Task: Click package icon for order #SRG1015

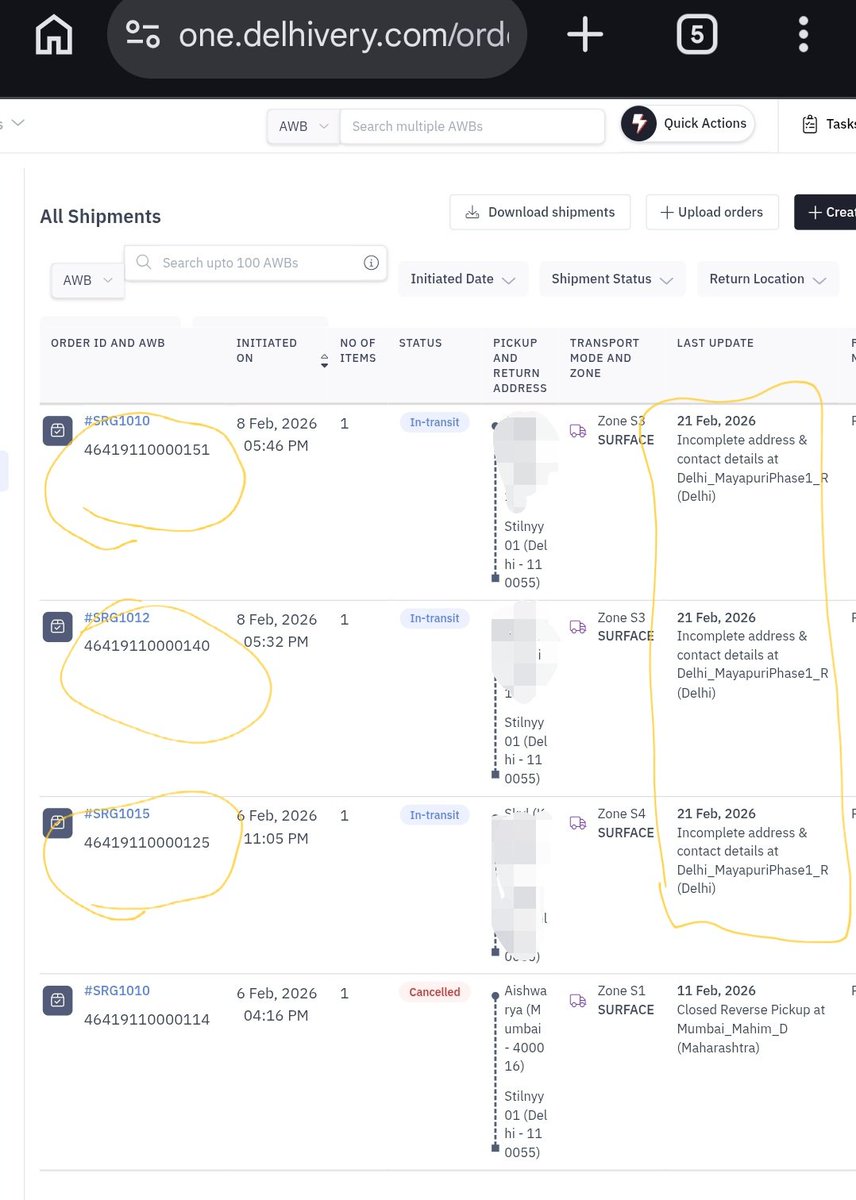Action: point(58,823)
